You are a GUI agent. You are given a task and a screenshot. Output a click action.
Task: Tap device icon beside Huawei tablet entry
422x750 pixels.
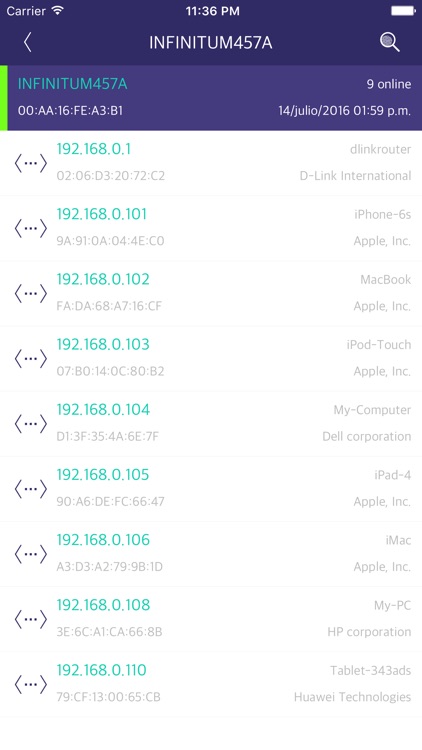[x=31, y=684]
